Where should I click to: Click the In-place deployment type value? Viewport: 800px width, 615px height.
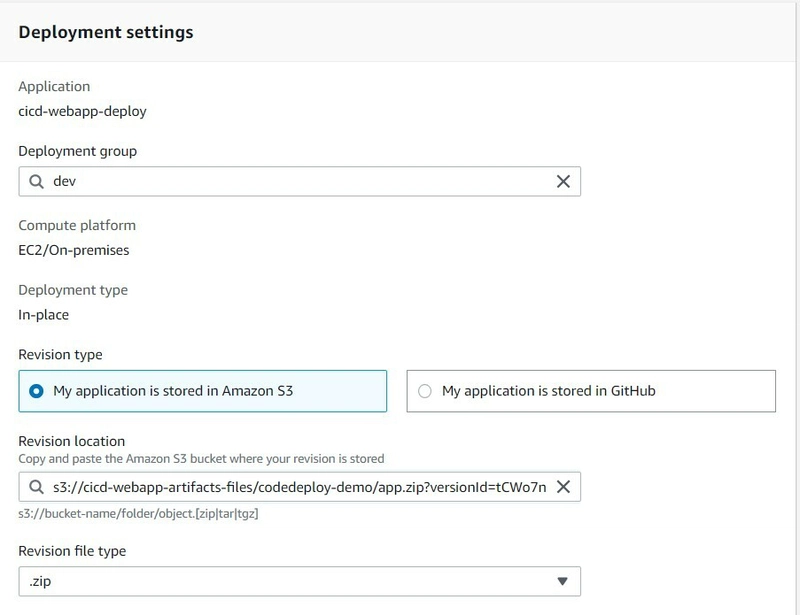pos(43,315)
